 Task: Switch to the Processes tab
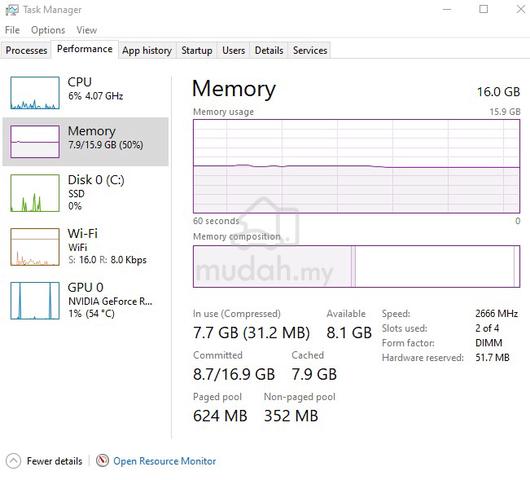click(x=26, y=50)
